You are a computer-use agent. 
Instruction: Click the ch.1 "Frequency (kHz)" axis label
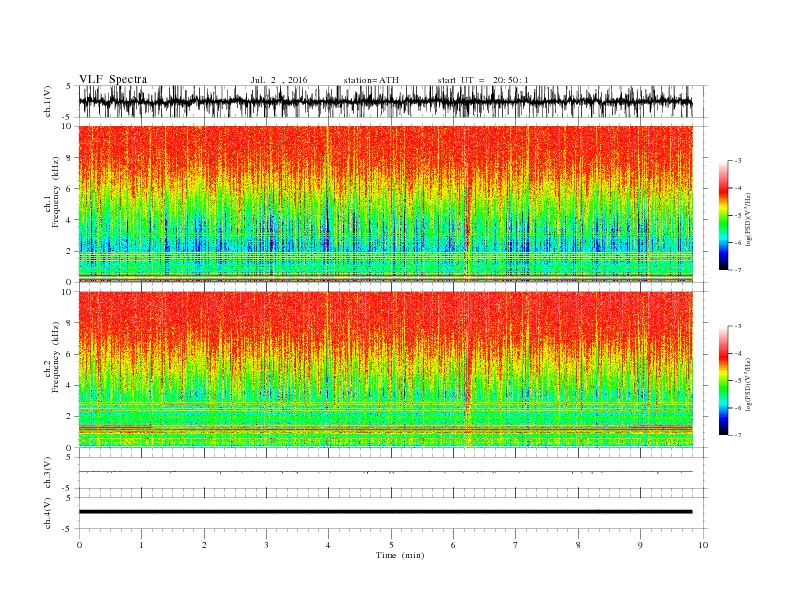pyautogui.click(x=56, y=192)
